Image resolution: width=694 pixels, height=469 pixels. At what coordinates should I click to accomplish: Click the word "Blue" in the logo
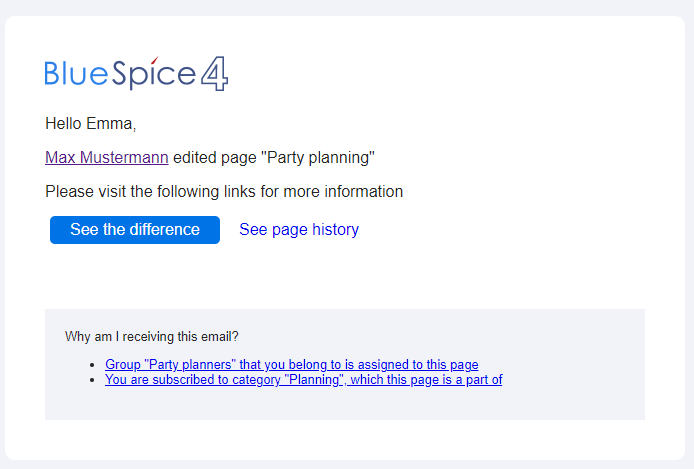(x=77, y=74)
